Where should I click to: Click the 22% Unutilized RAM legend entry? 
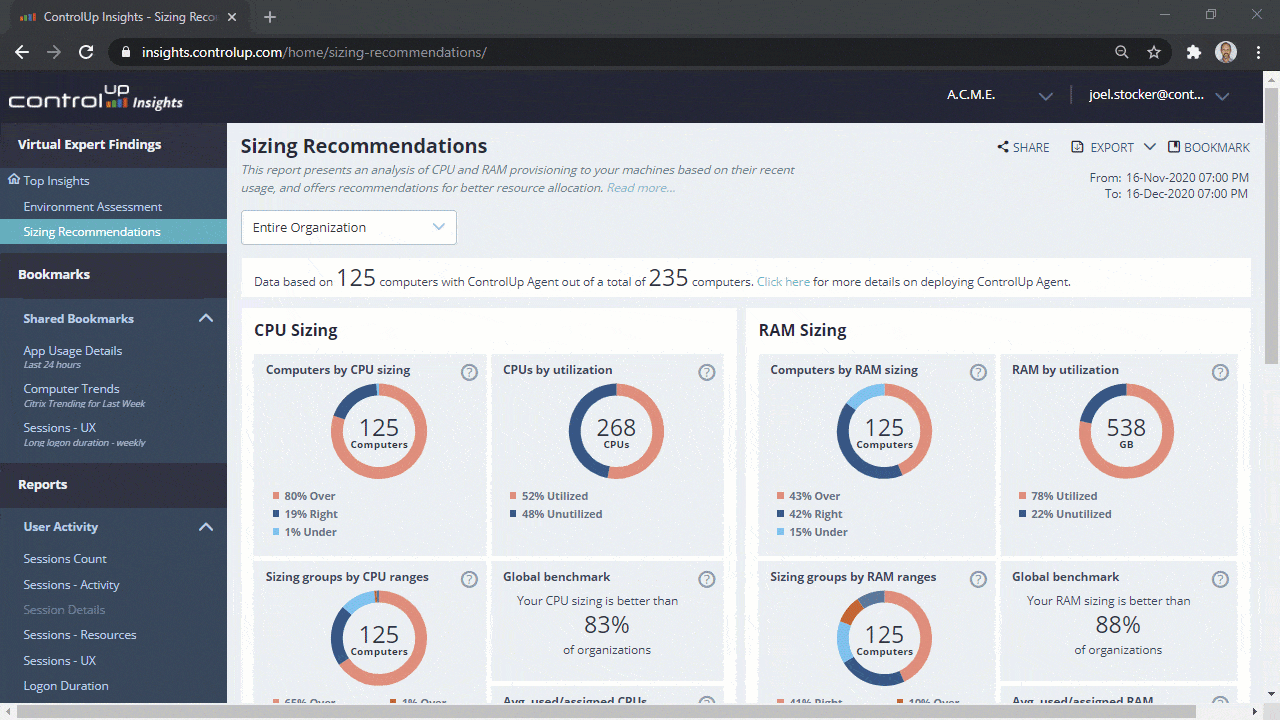(1065, 514)
